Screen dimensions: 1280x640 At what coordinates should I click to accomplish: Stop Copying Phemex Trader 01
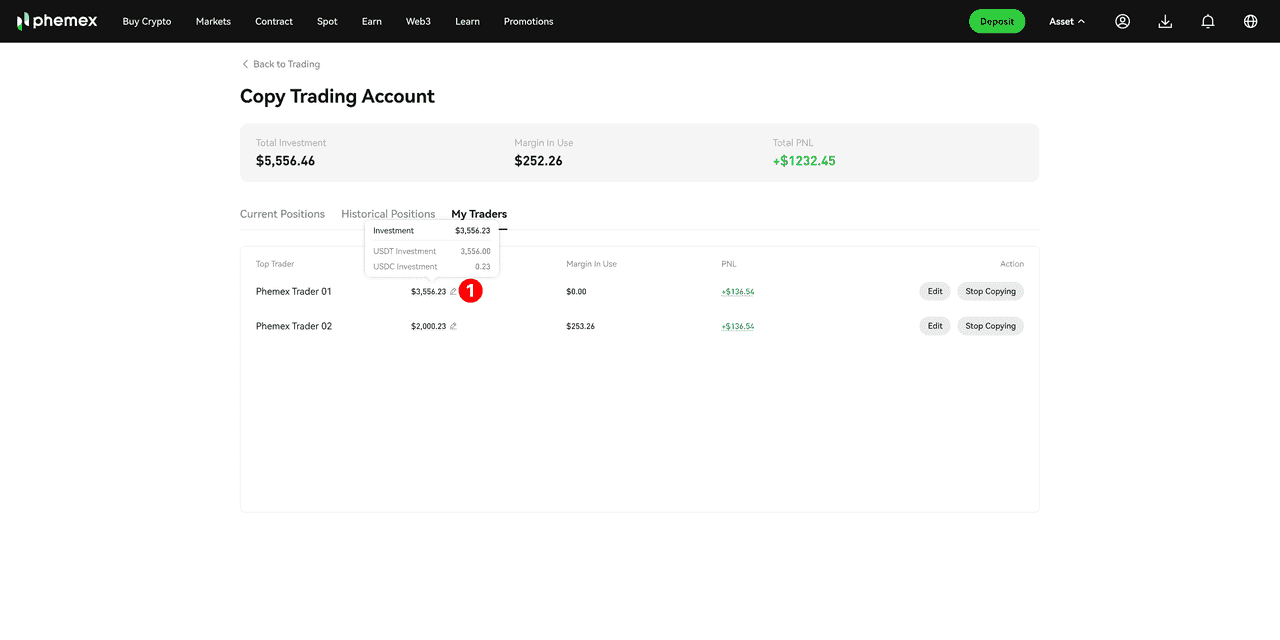point(990,292)
